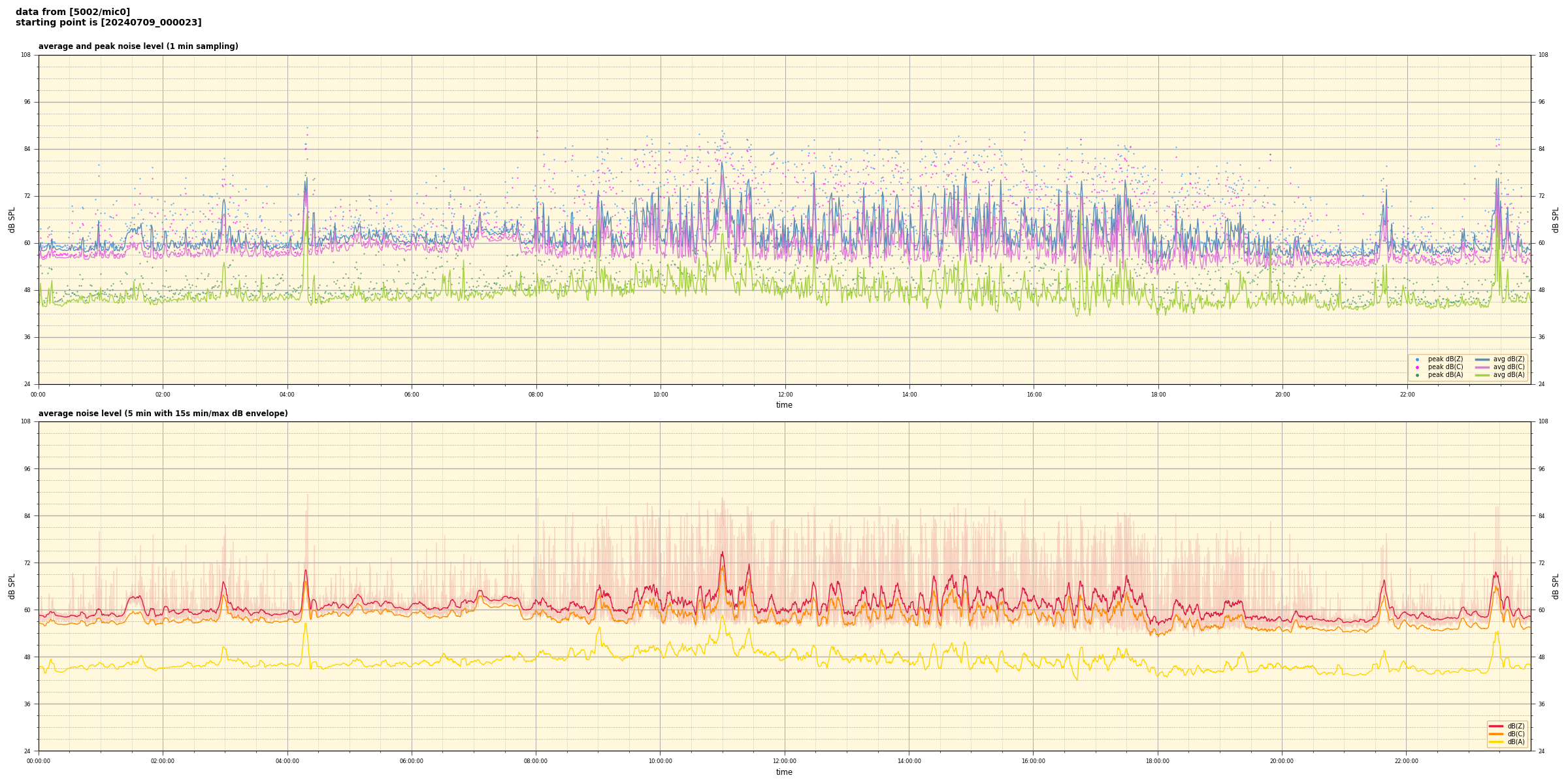Click the peak dB(A) legend marker
1568x784 pixels.
click(x=1417, y=375)
